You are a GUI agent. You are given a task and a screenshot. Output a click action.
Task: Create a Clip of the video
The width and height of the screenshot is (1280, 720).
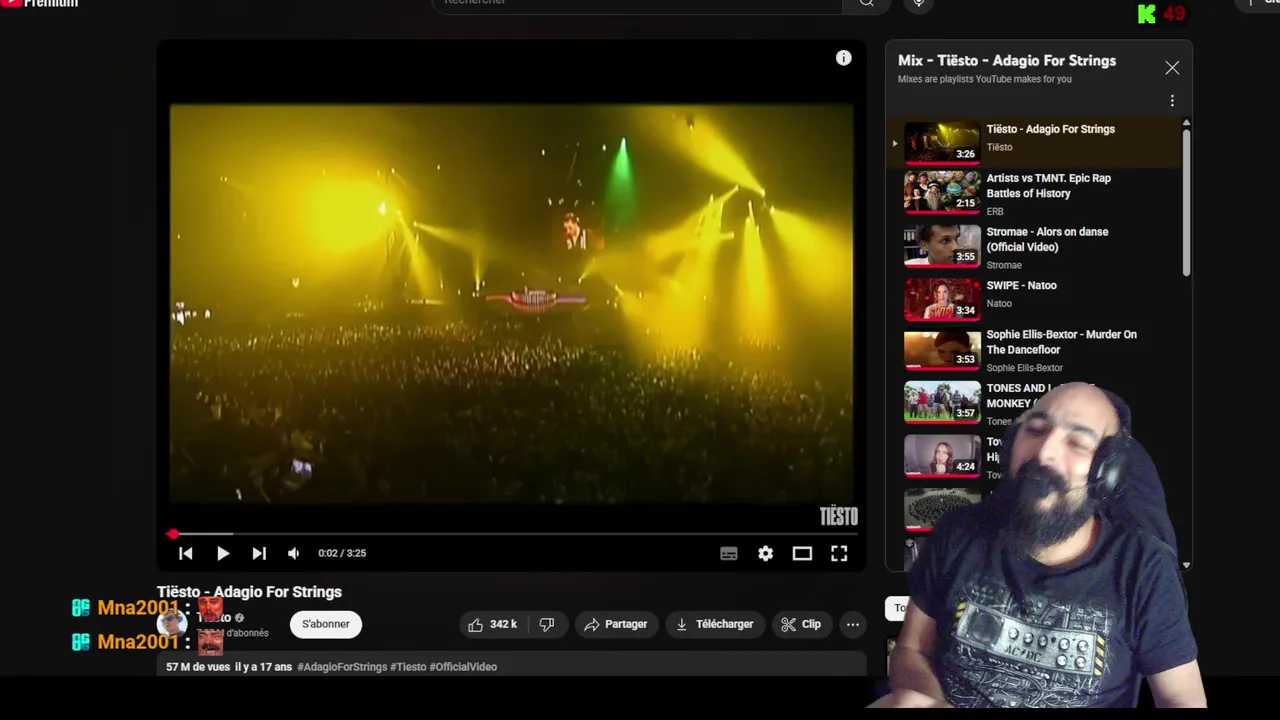pos(801,624)
